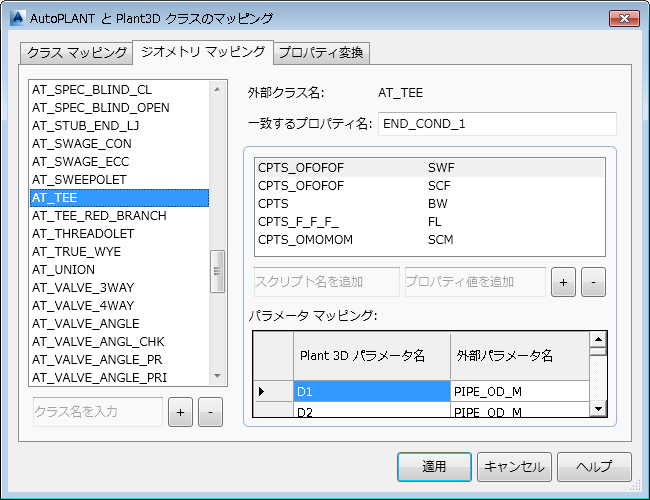Select AT_STUB_END_LJ in the class list
650x500 pixels.
(119, 126)
